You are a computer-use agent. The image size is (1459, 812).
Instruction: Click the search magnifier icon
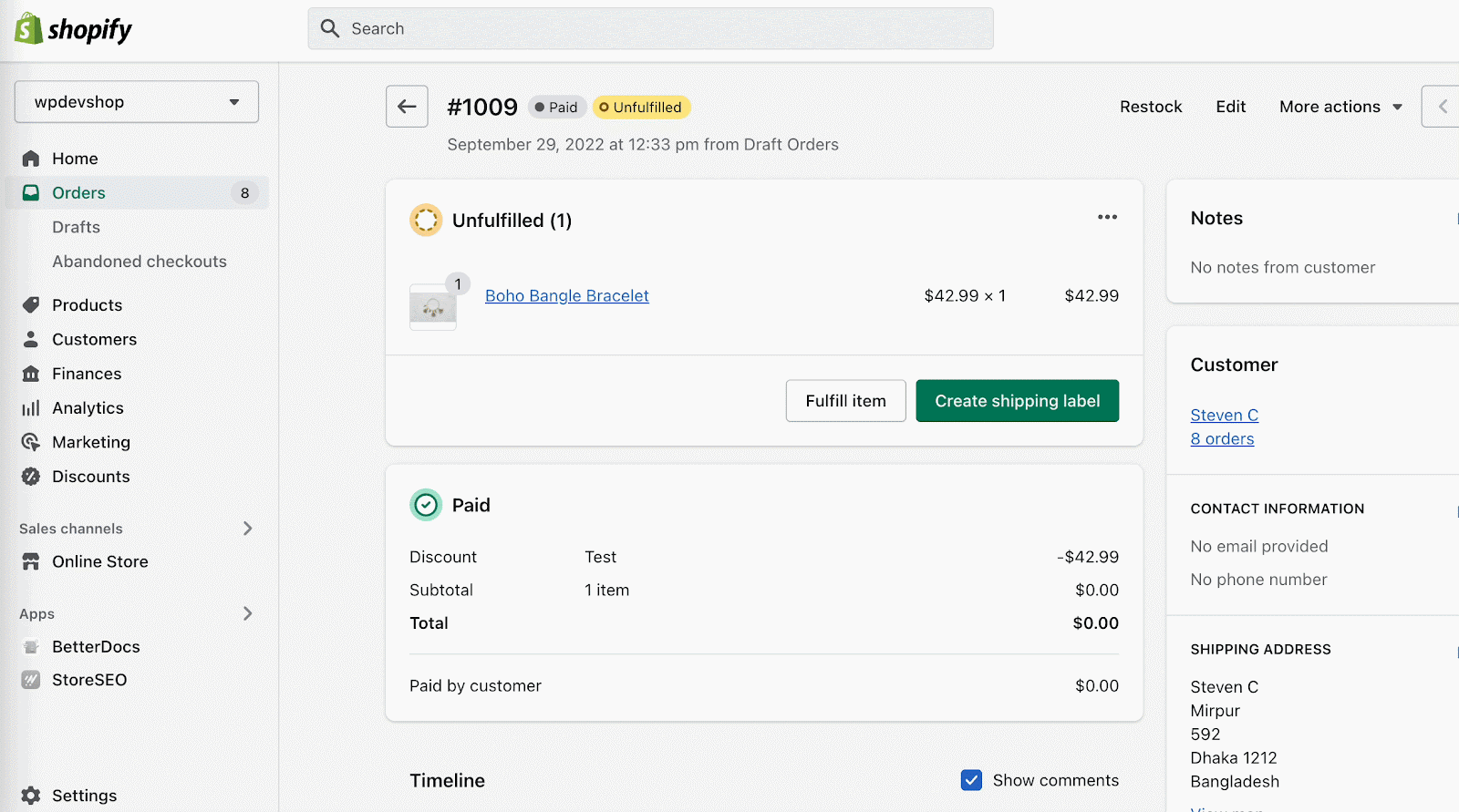(x=330, y=28)
